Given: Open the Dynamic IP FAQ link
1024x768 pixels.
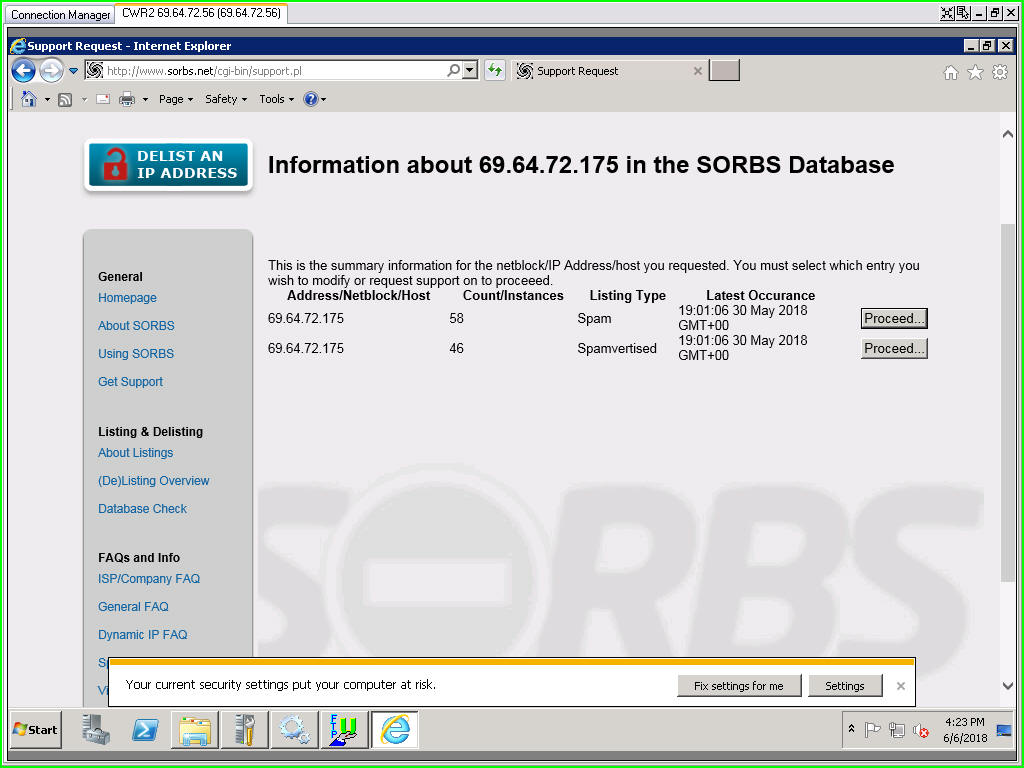Looking at the screenshot, I should (142, 635).
